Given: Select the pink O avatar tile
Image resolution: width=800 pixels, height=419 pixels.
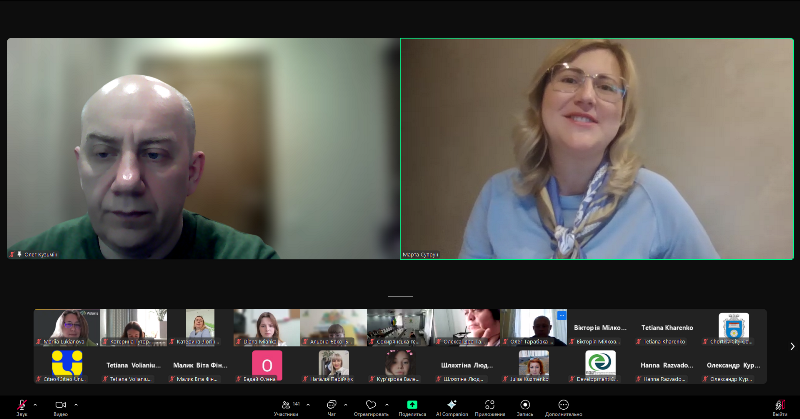Looking at the screenshot, I should coord(267,365).
